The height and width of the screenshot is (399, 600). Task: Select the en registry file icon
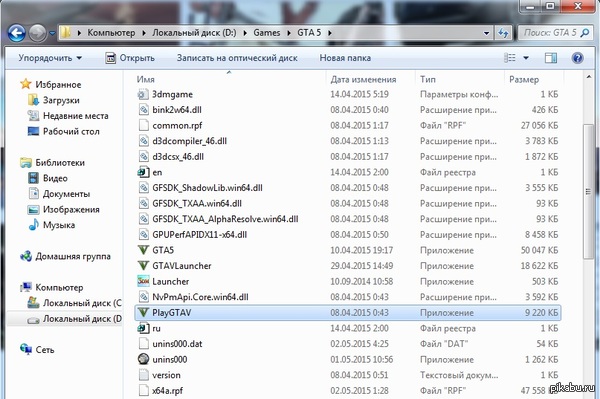[x=143, y=173]
